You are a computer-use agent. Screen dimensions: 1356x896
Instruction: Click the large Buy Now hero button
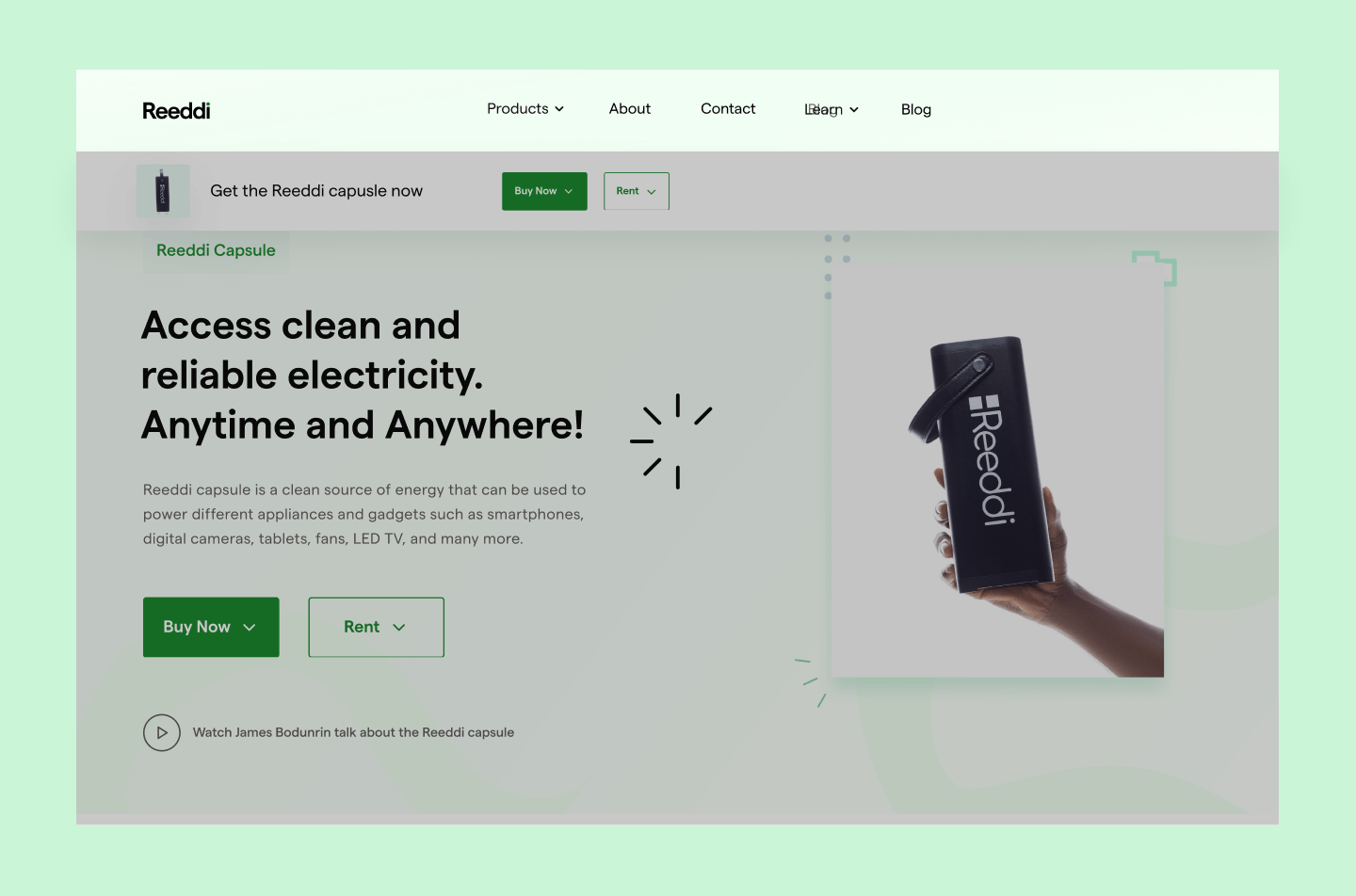click(211, 627)
